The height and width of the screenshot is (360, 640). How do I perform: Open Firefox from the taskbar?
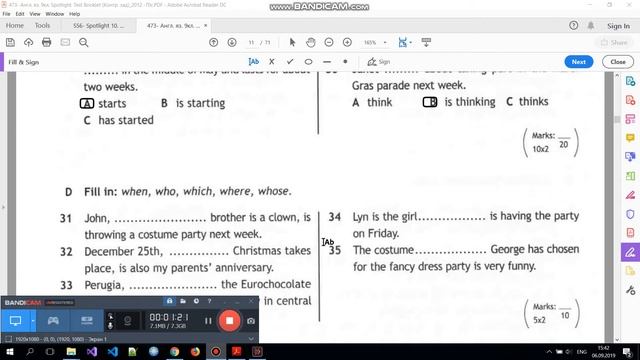[195, 351]
